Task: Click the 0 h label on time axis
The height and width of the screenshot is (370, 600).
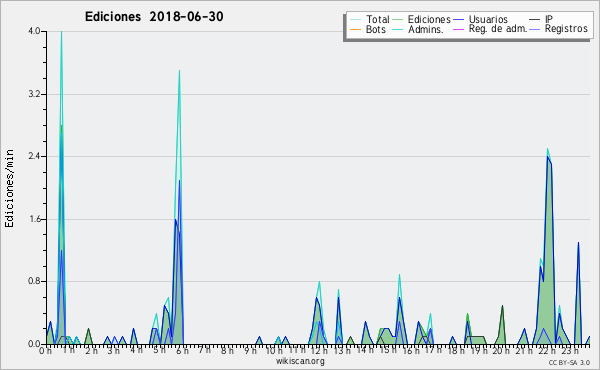Action: click(x=46, y=351)
